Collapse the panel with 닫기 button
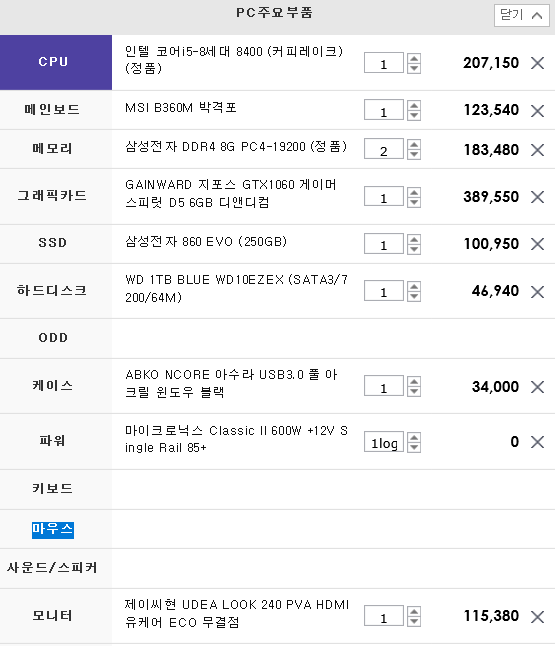Viewport: 555px width, 646px height. [522, 16]
